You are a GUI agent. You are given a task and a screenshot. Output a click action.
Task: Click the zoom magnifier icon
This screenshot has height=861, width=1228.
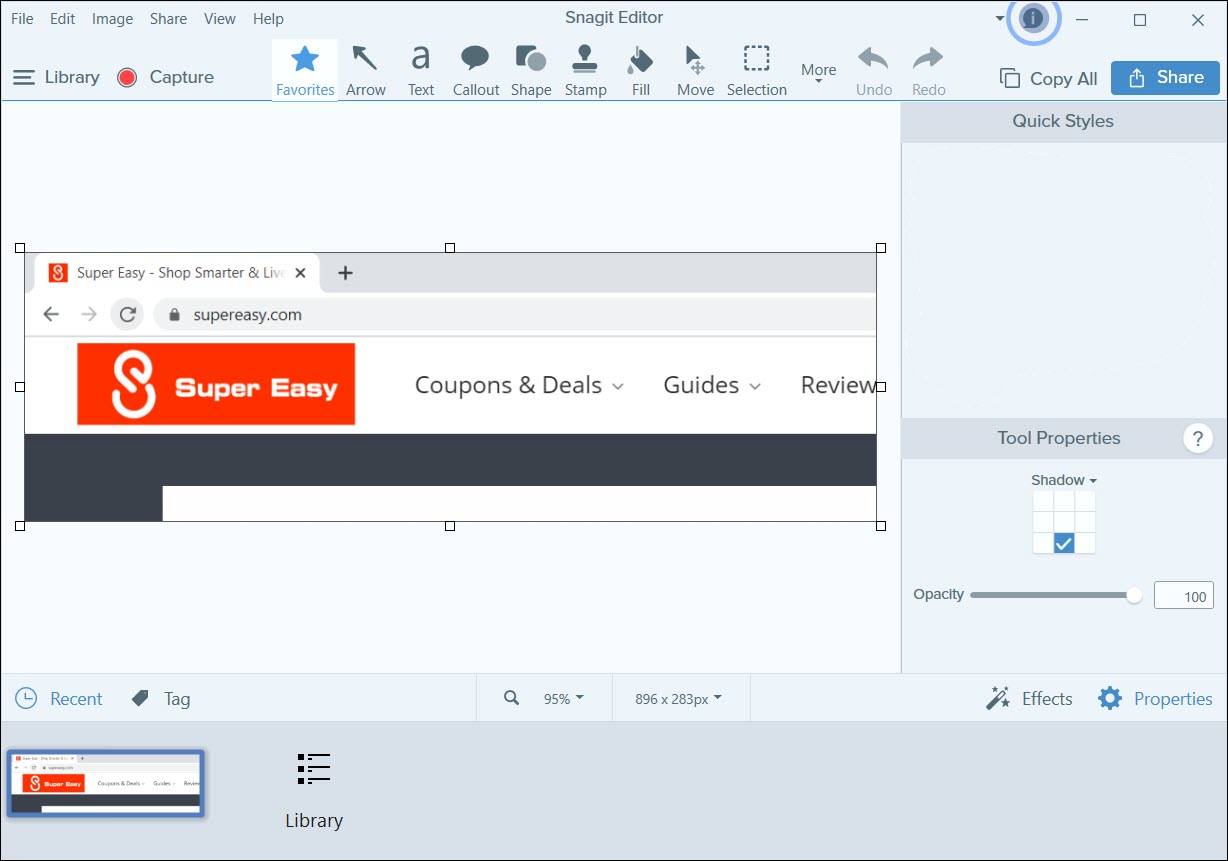[511, 698]
